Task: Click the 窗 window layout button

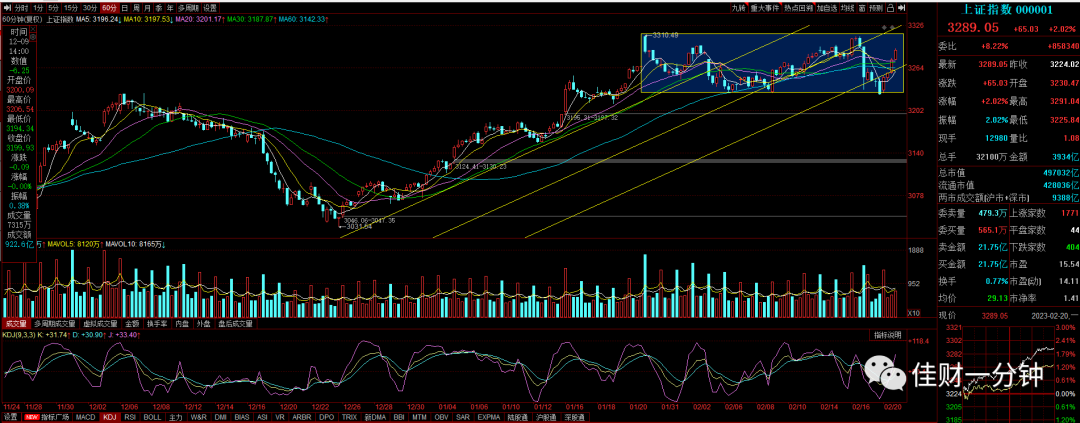Action: [x=862, y=8]
